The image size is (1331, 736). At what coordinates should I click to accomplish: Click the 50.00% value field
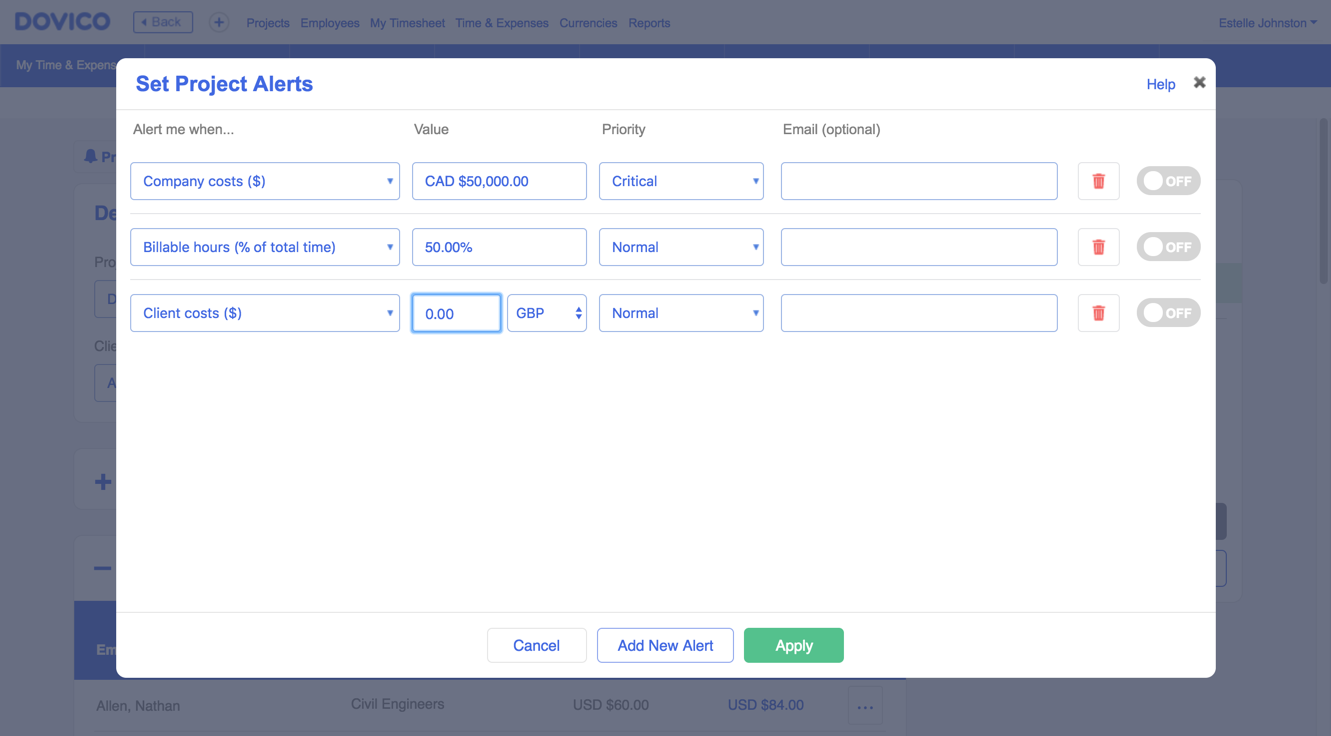(x=499, y=247)
